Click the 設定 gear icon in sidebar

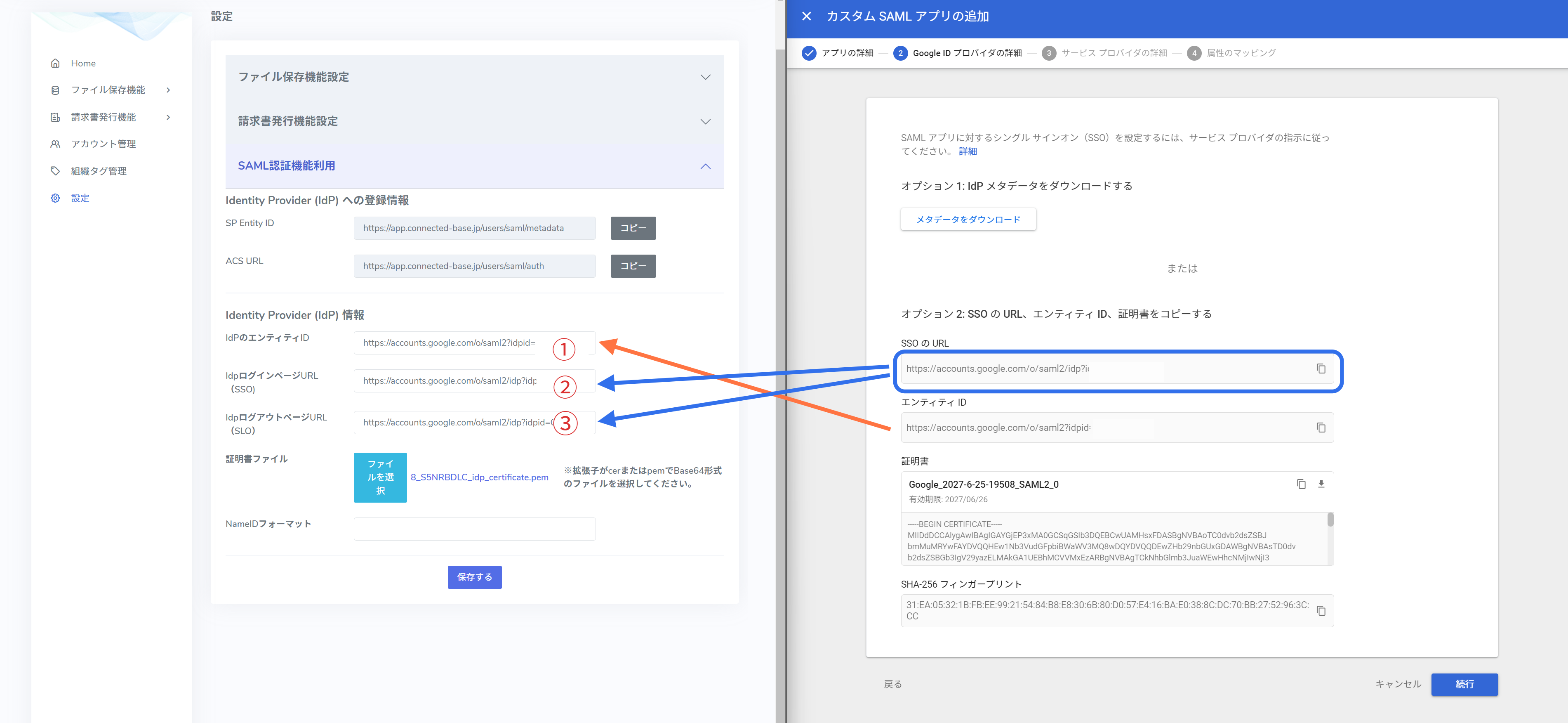click(x=55, y=198)
